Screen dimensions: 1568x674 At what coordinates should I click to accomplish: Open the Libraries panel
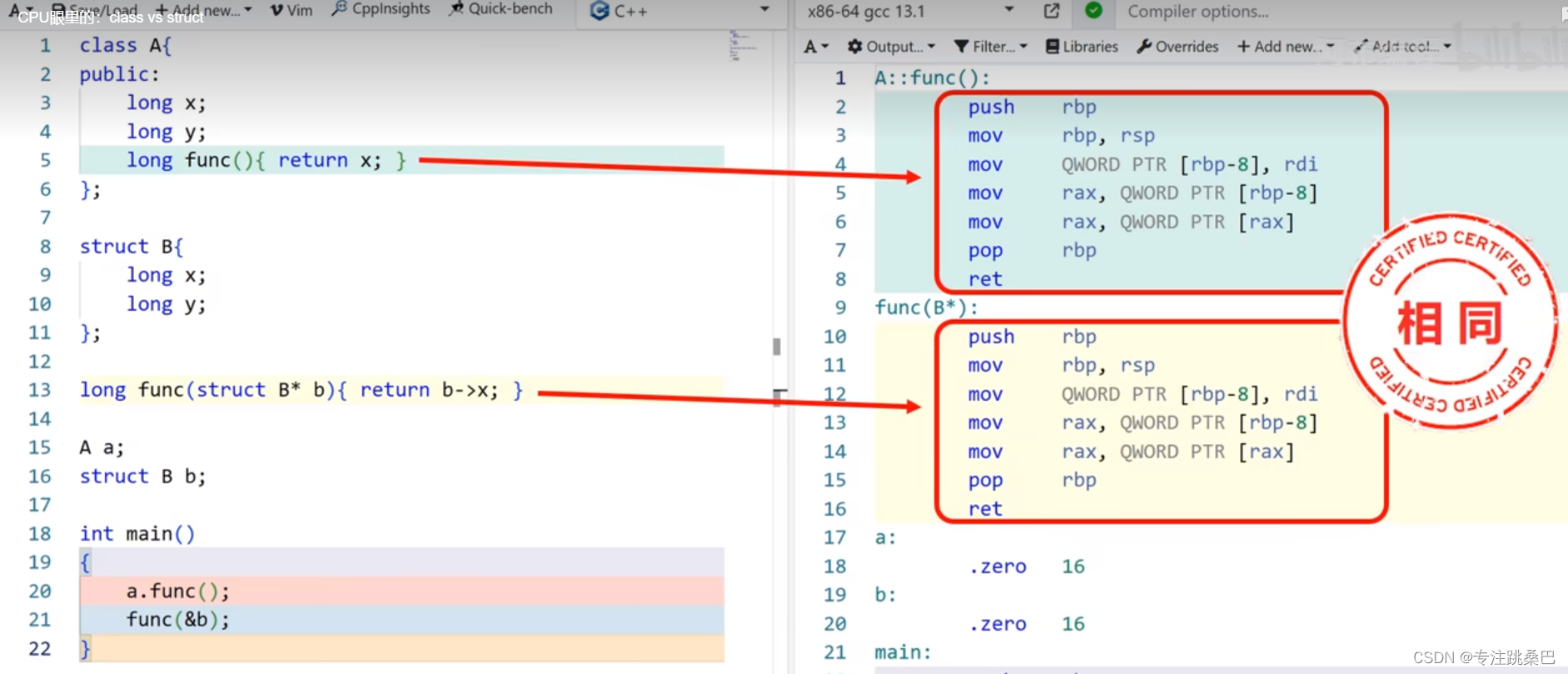[x=1082, y=47]
